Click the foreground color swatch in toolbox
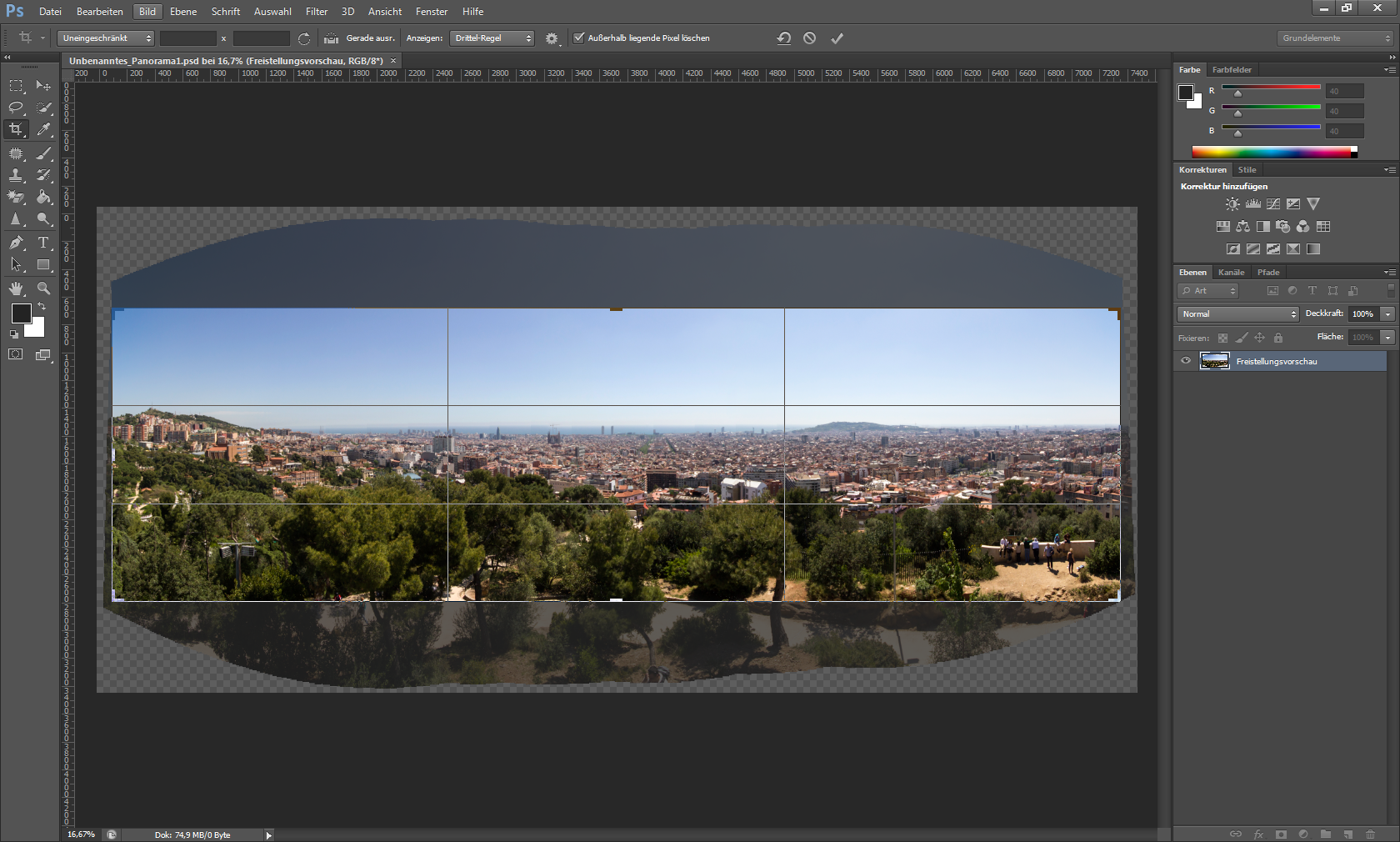Screen dimensions: 1400x842 click(x=21, y=313)
